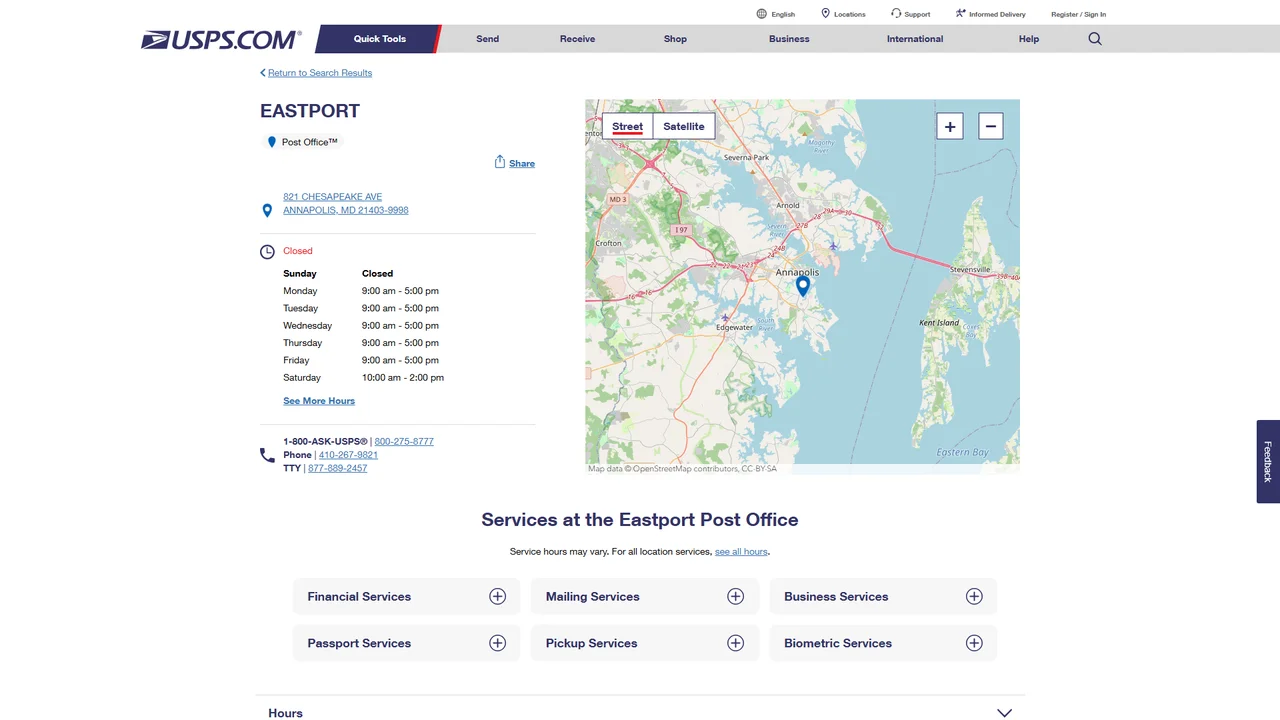The image size is (1280, 720).
Task: Click See More Hours link
Action: 319,401
